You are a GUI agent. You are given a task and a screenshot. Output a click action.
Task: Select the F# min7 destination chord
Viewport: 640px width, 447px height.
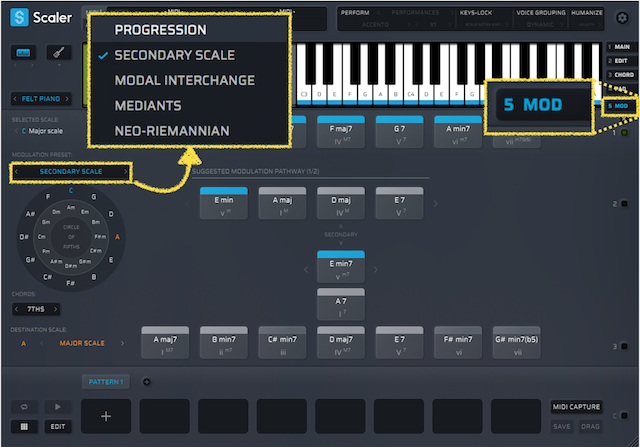[x=458, y=342]
